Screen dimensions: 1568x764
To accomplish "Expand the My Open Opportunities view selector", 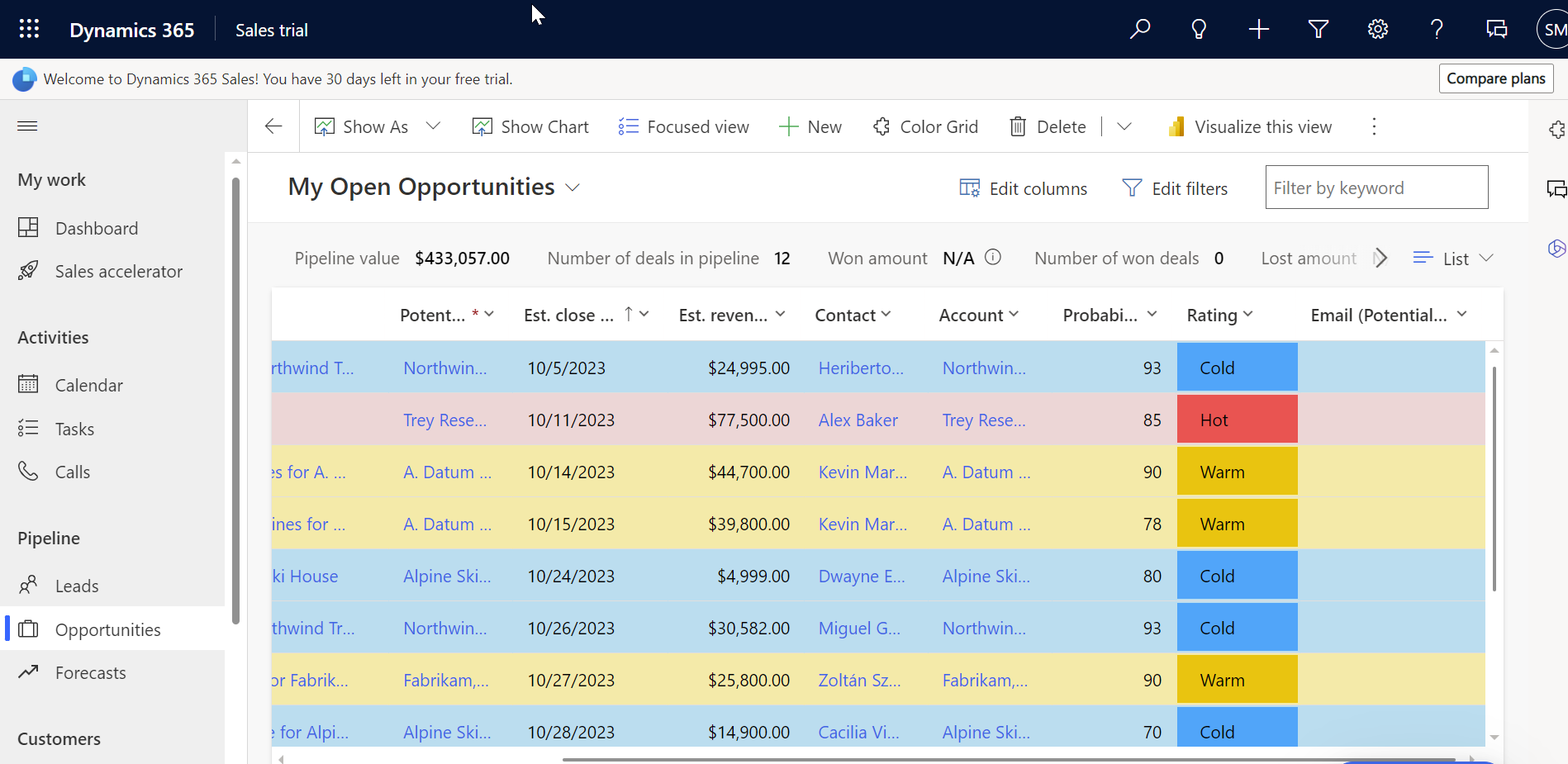I will point(573,187).
